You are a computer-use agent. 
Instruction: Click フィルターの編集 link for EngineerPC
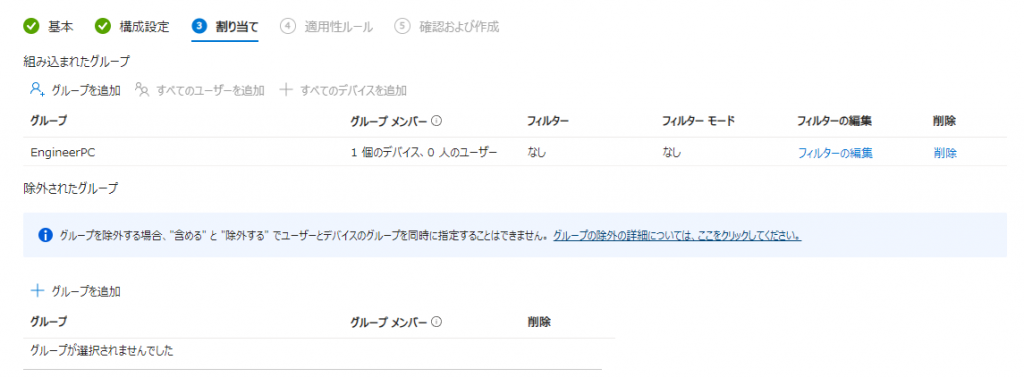(x=835, y=153)
